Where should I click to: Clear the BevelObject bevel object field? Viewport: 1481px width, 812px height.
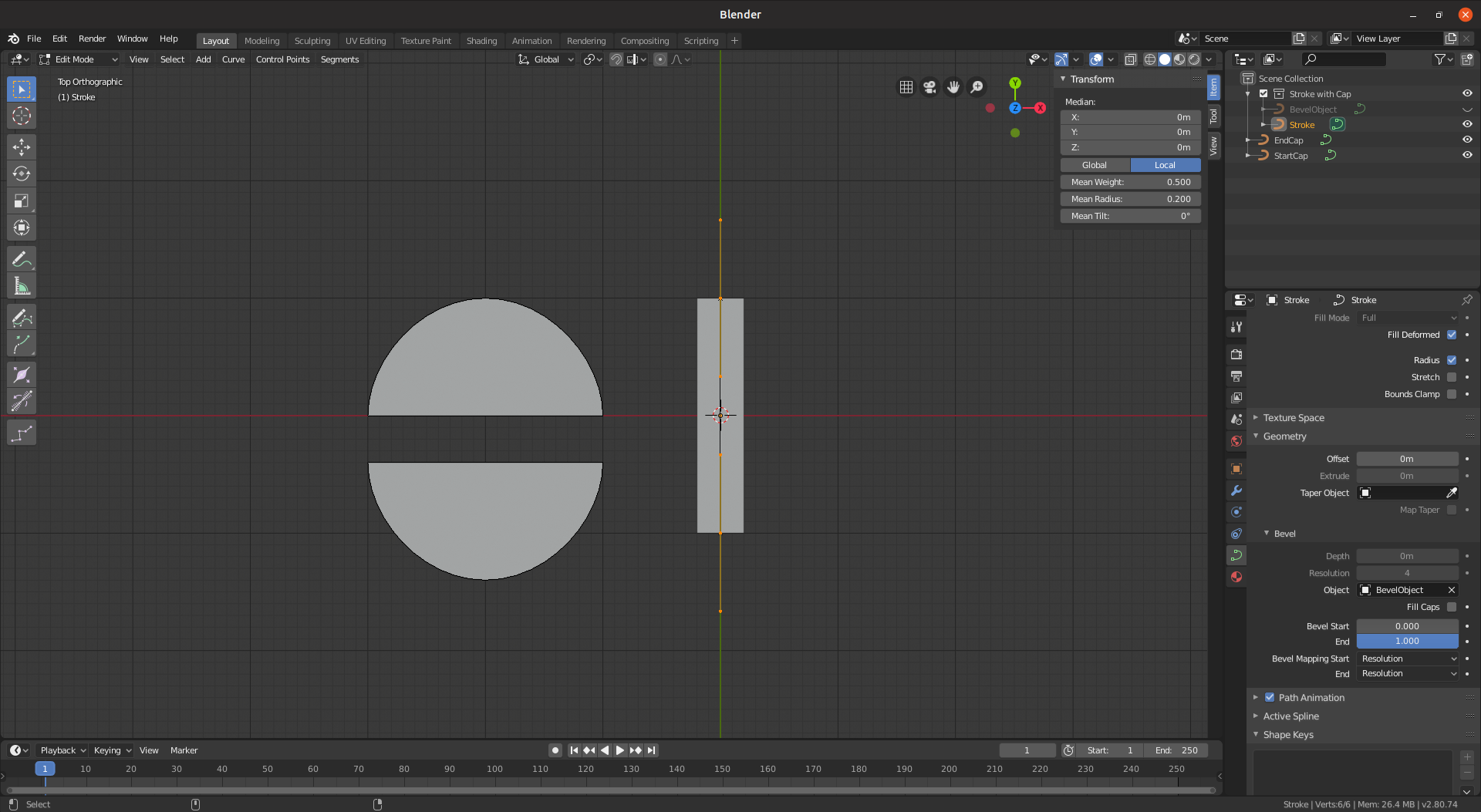1451,590
